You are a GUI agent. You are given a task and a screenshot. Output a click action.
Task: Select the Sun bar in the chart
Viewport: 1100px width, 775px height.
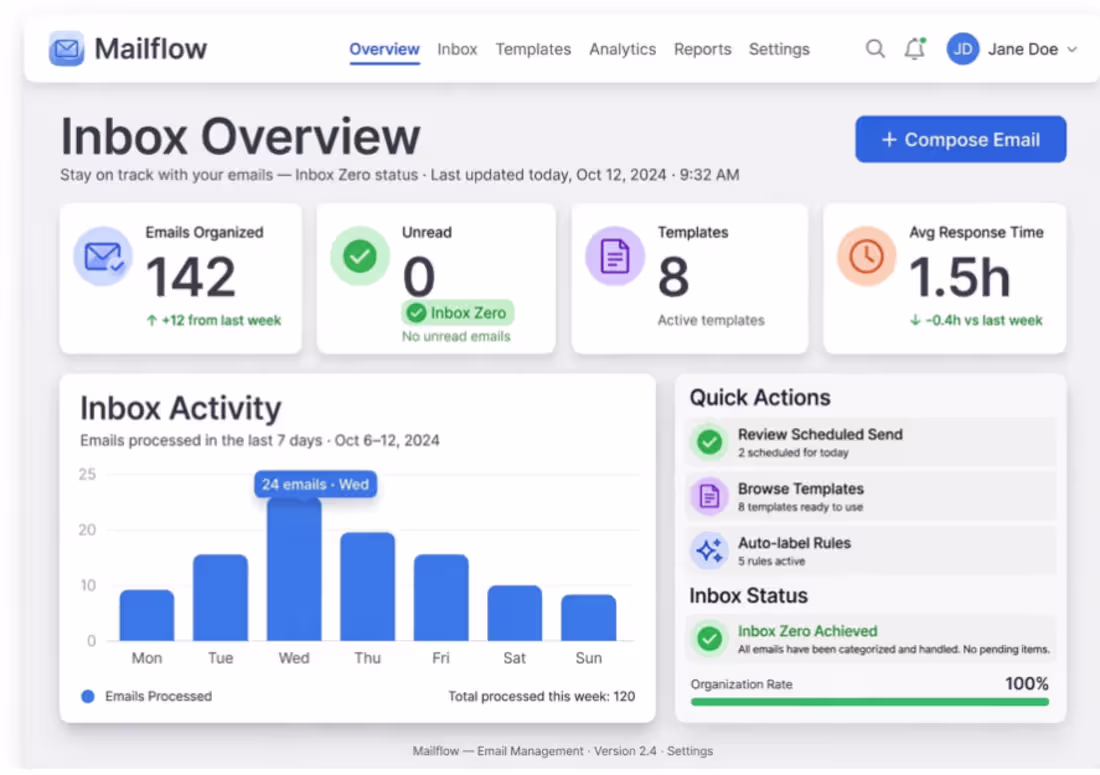click(589, 617)
